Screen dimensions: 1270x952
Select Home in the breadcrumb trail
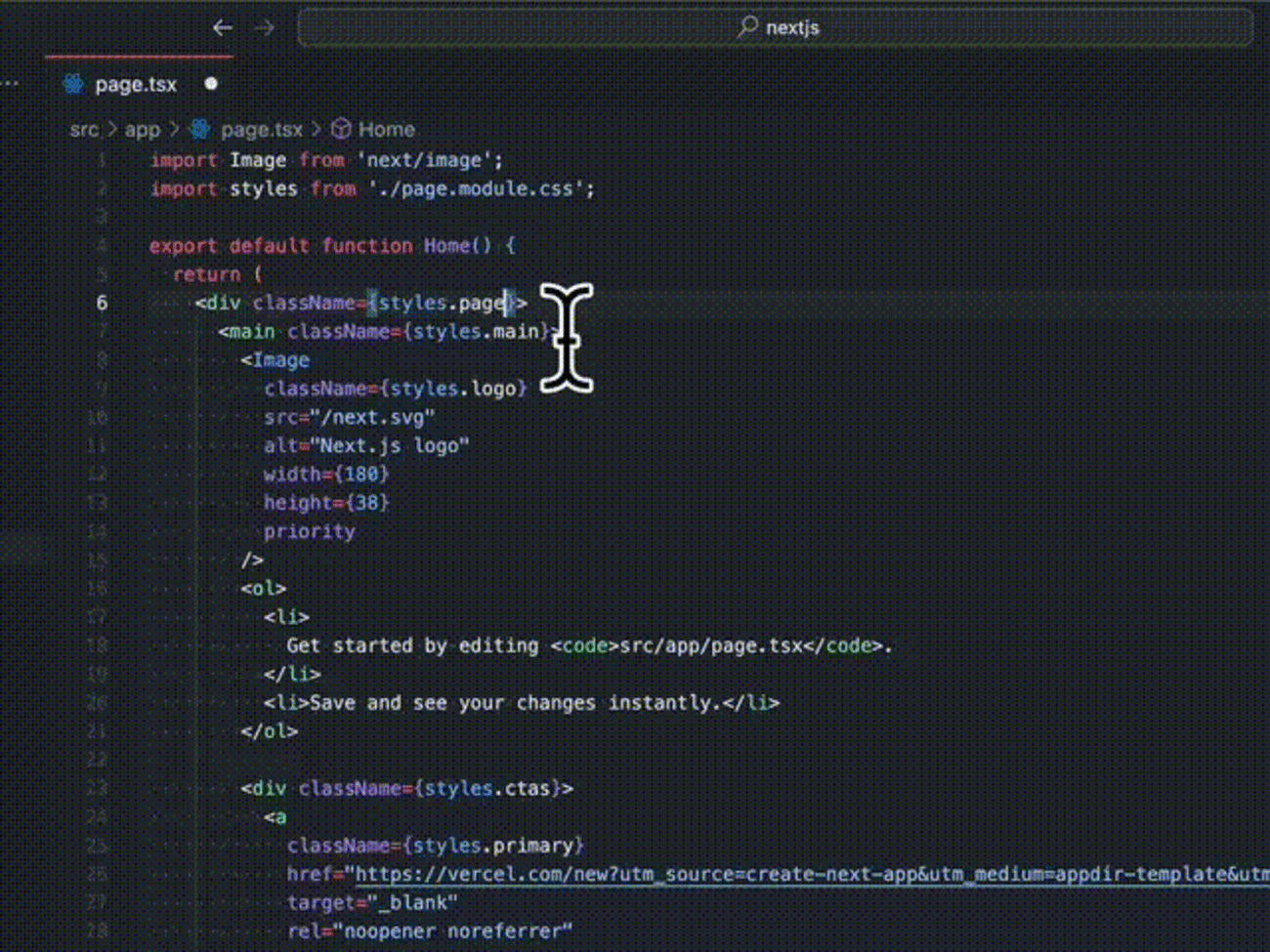(x=386, y=128)
